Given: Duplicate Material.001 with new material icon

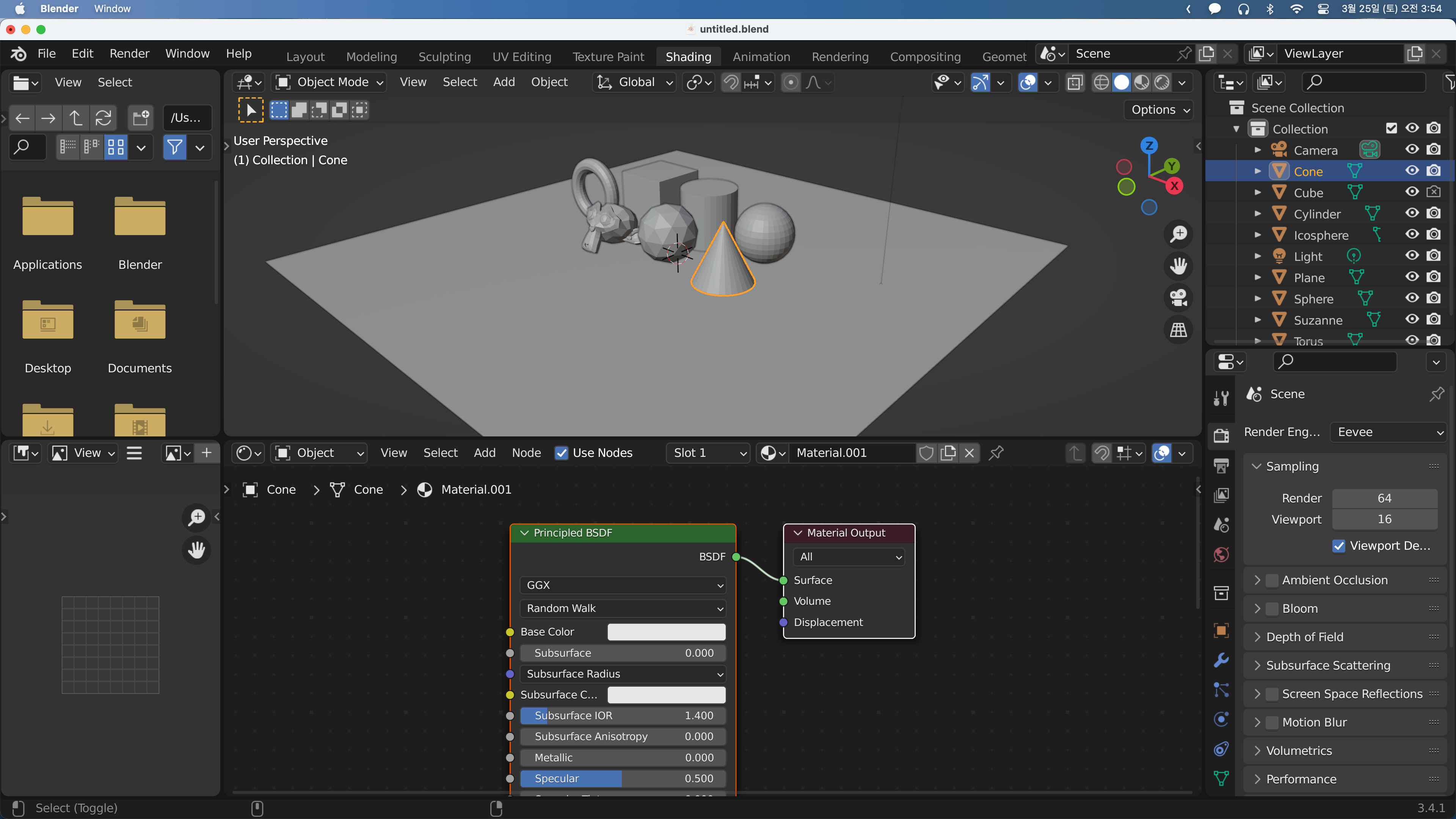Looking at the screenshot, I should tap(948, 453).
